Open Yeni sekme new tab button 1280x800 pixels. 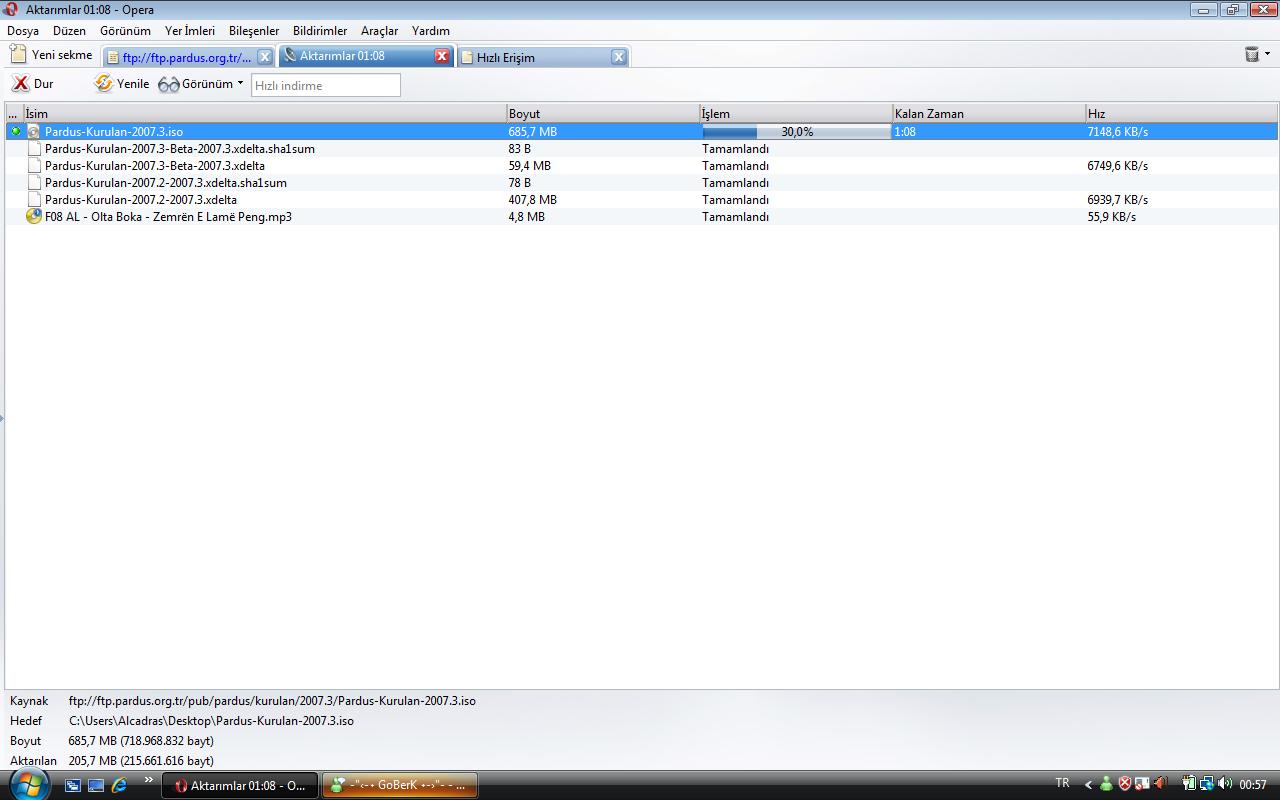(x=52, y=55)
